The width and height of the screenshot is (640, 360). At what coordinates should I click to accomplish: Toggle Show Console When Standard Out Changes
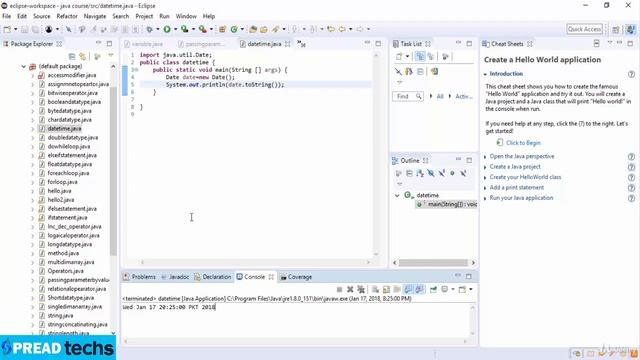(408, 289)
